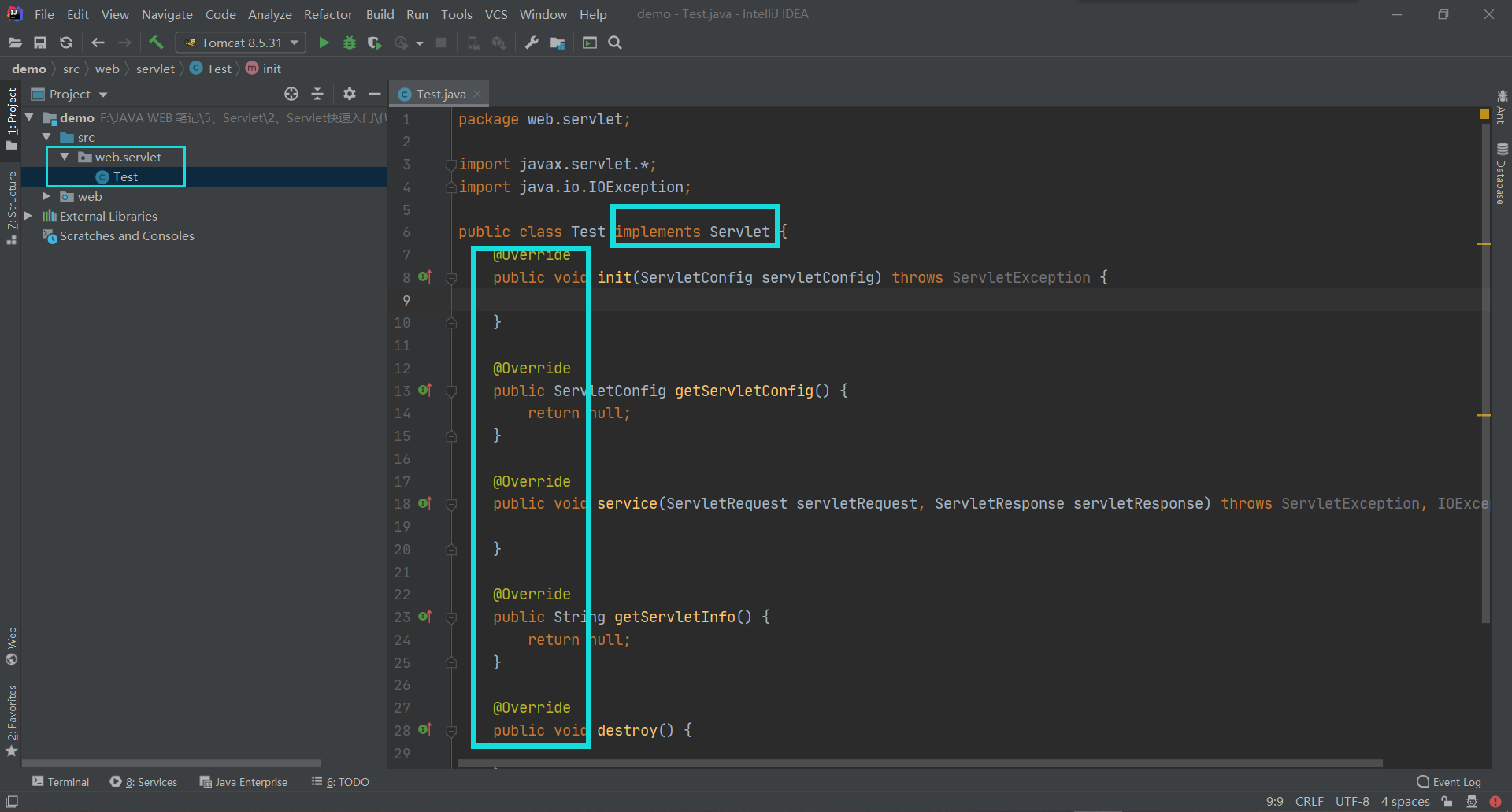
Task: Click the override gutter icon on line 8
Action: point(424,276)
